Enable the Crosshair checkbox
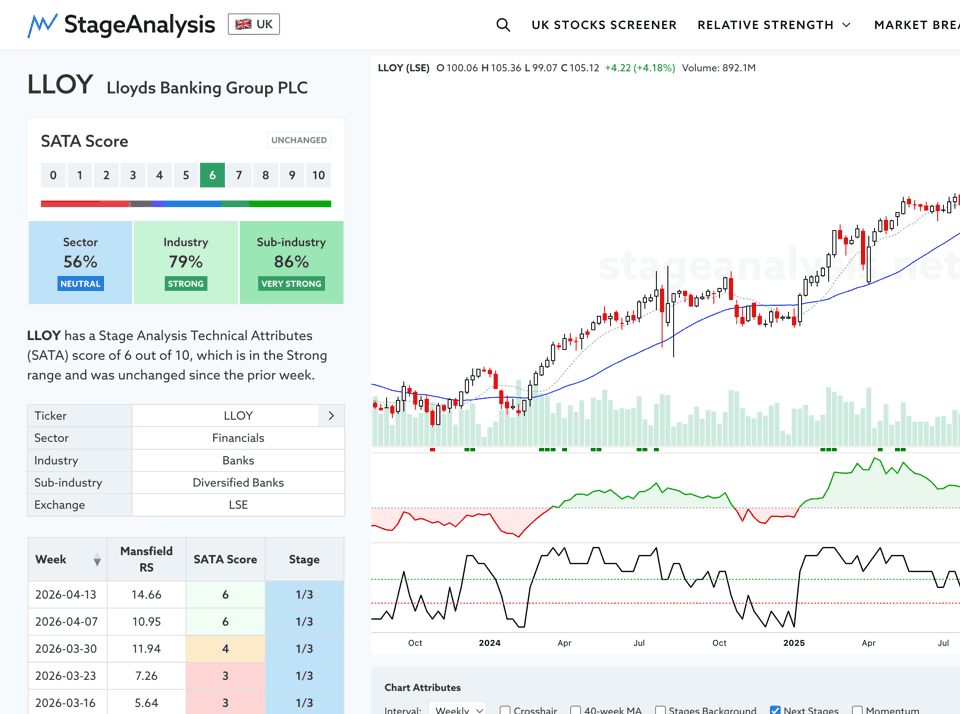 tap(505, 710)
